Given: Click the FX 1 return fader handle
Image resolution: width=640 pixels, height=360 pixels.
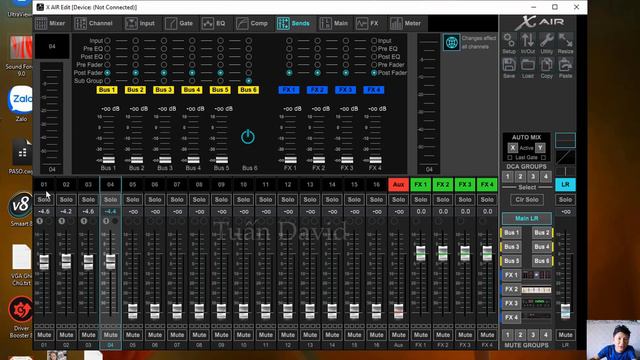Looking at the screenshot, I should (421, 253).
